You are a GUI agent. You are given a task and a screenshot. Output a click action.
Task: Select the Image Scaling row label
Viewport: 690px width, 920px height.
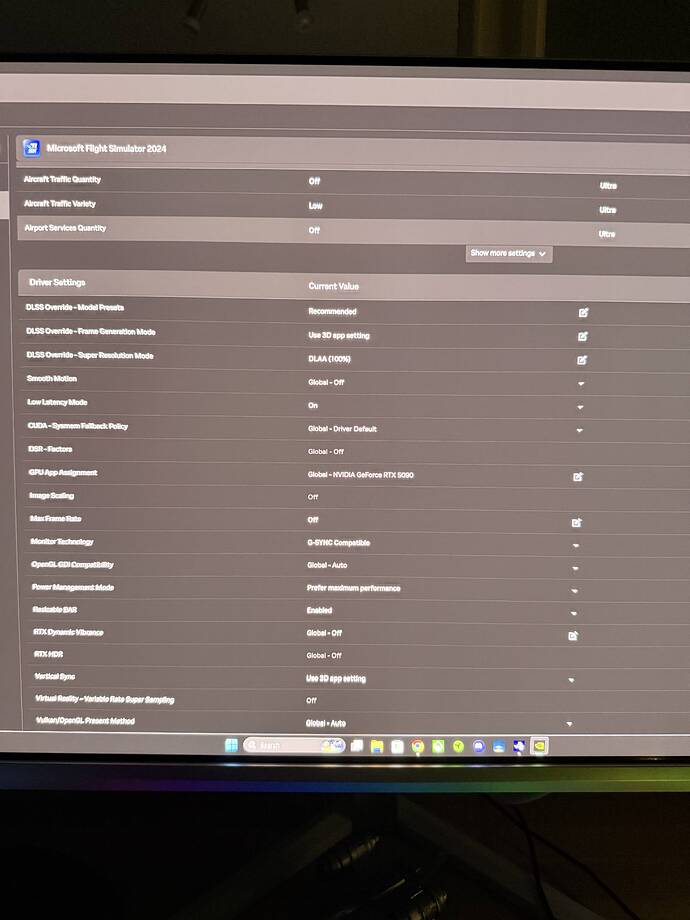pos(52,496)
